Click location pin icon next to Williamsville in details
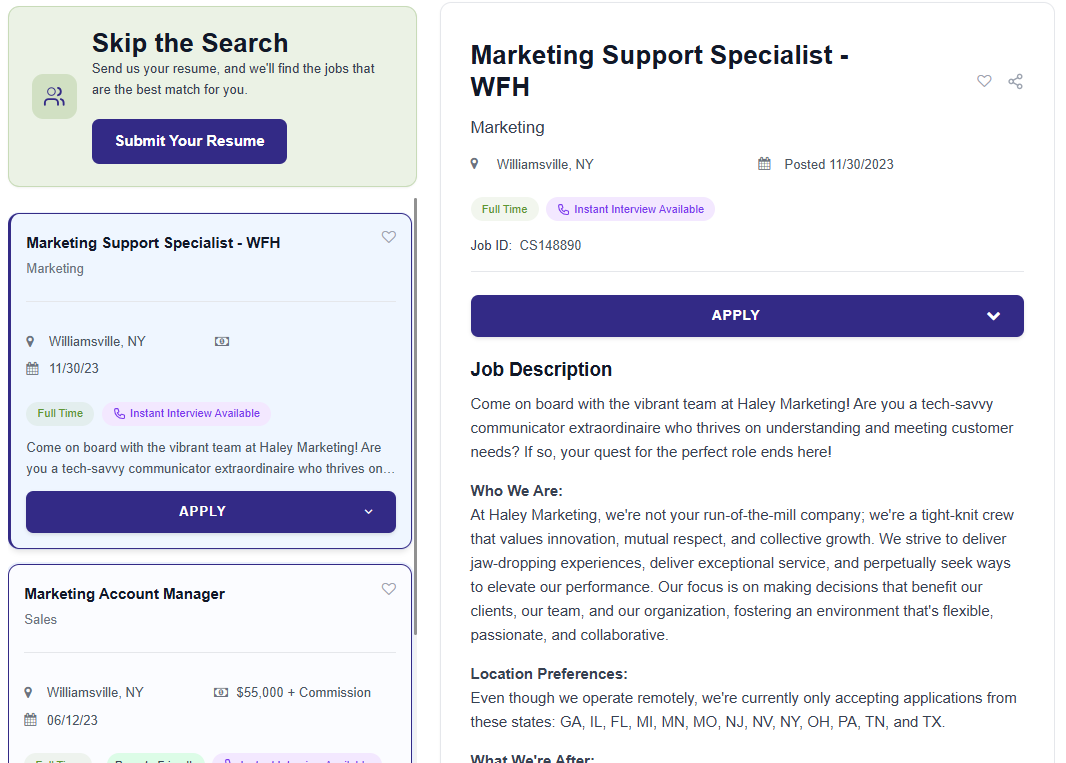1066x763 pixels. (475, 164)
